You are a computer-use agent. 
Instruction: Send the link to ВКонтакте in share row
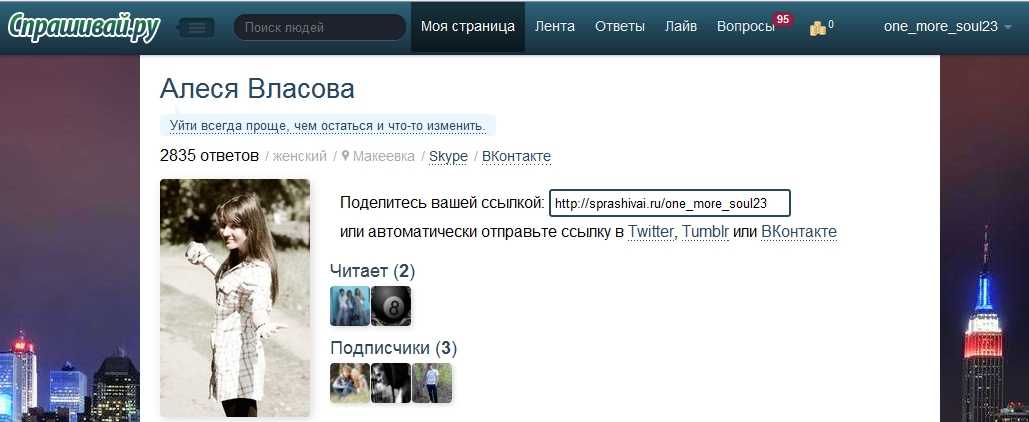pyautogui.click(x=799, y=232)
